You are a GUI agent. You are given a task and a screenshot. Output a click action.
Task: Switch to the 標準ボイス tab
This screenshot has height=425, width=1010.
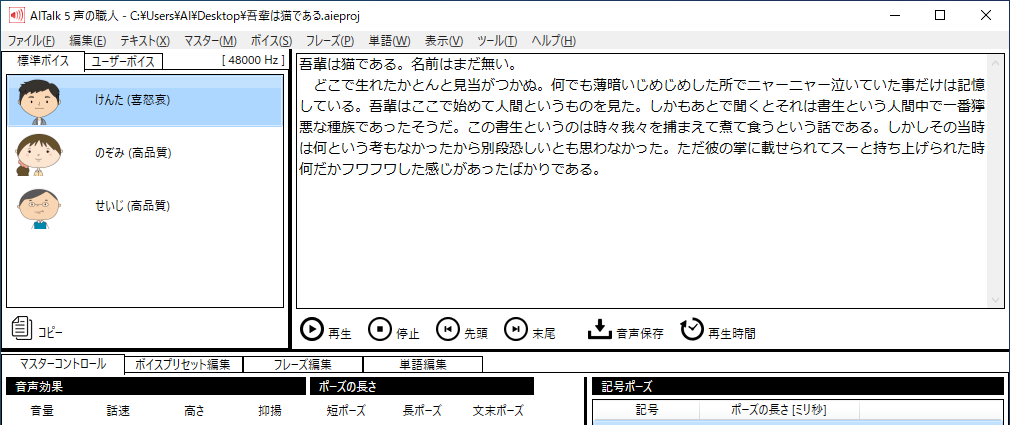(43, 61)
